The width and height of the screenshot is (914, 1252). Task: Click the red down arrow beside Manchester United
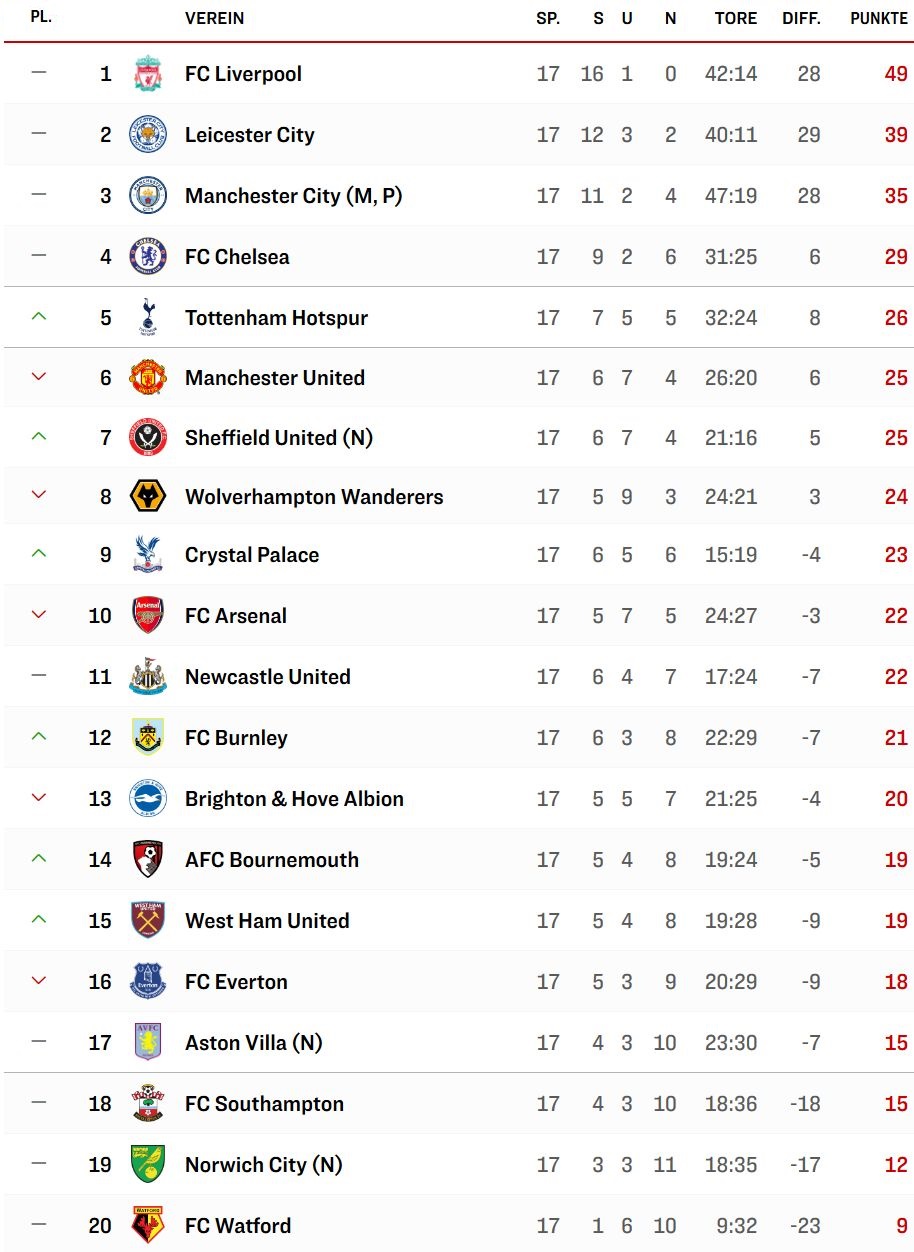coord(39,377)
